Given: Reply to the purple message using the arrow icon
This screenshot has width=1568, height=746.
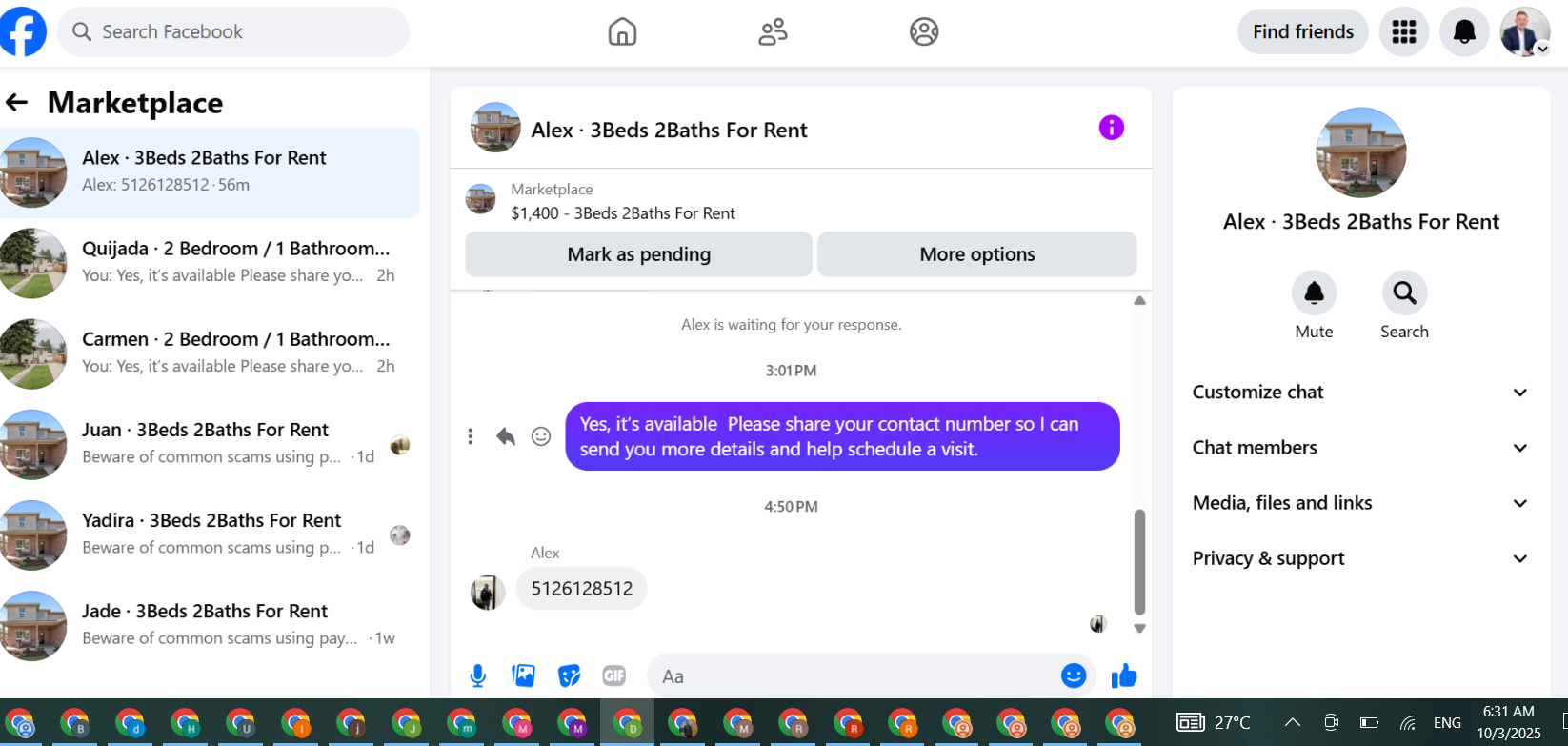Looking at the screenshot, I should [506, 436].
